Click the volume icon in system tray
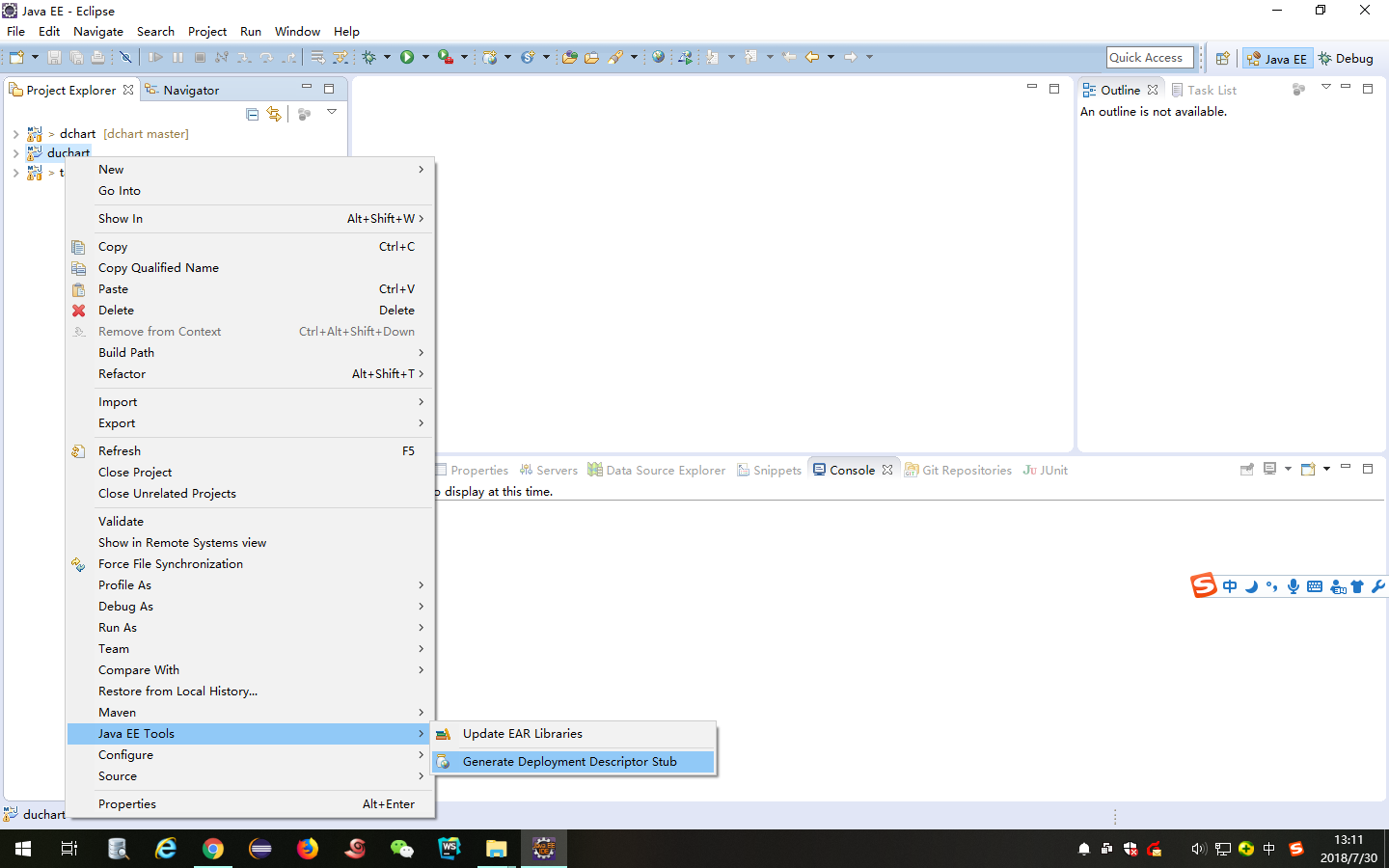 pos(1197,849)
